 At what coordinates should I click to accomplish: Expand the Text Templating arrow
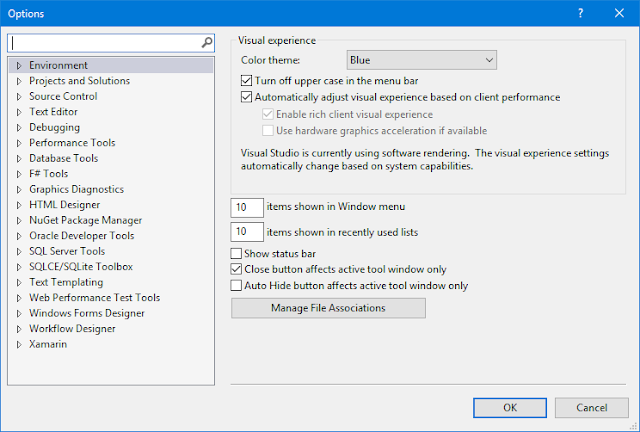19,283
